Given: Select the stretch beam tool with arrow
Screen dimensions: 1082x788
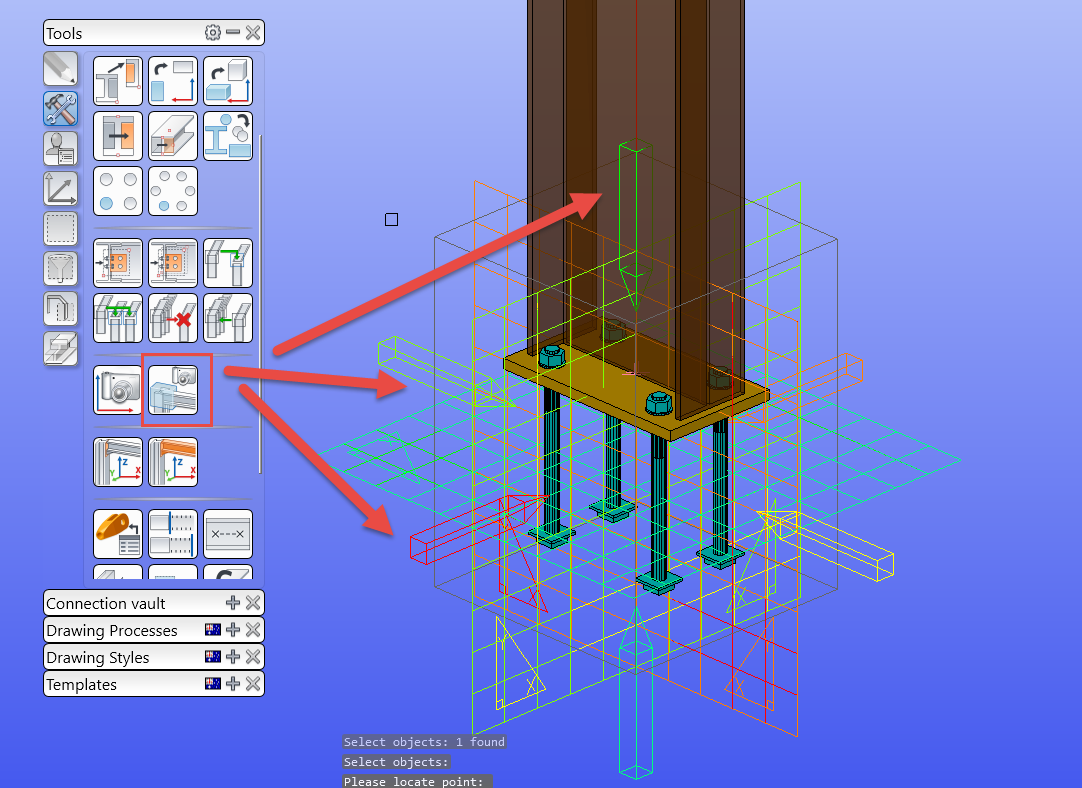Looking at the screenshot, I should (x=117, y=80).
